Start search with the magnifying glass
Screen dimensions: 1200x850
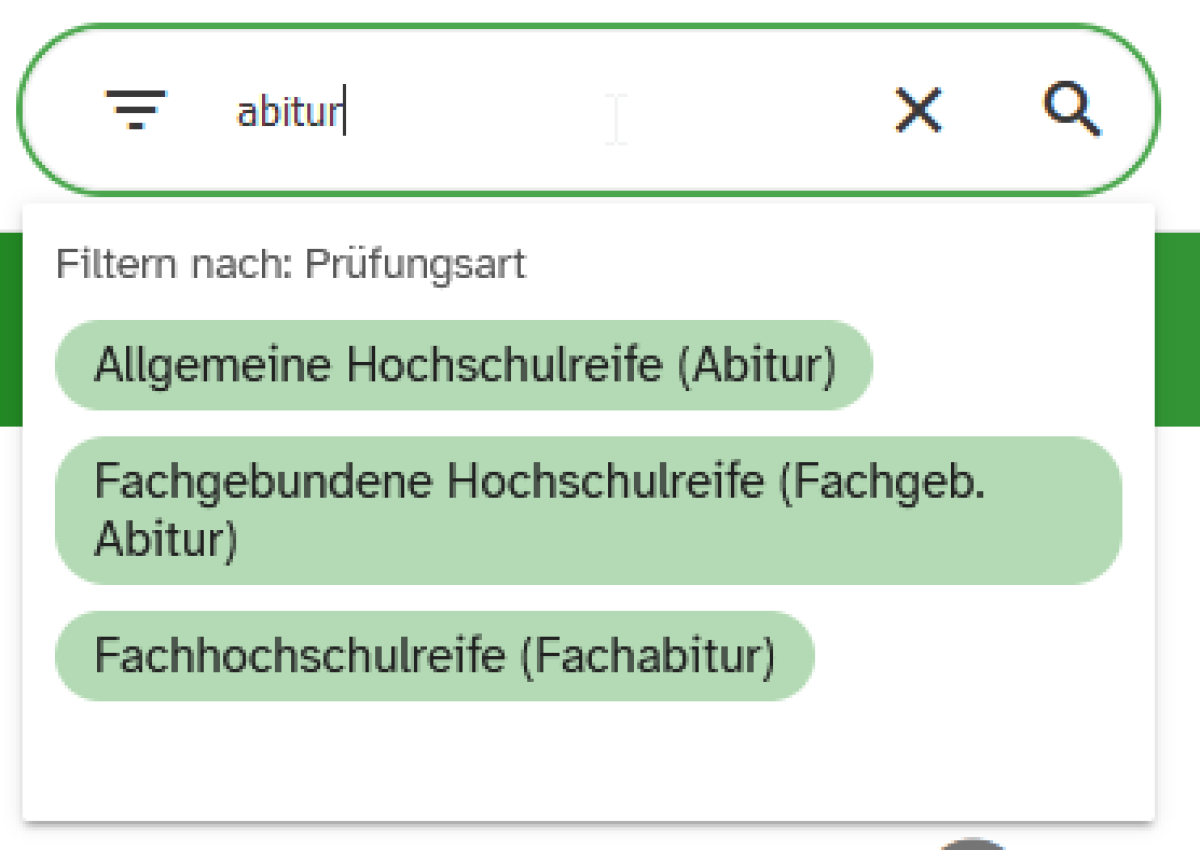1072,109
